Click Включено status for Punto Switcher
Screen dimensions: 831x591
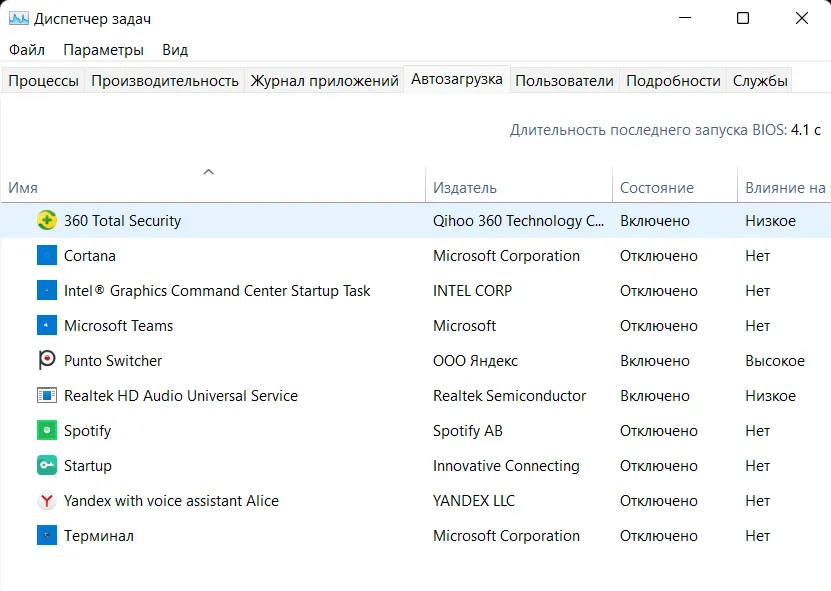(655, 360)
